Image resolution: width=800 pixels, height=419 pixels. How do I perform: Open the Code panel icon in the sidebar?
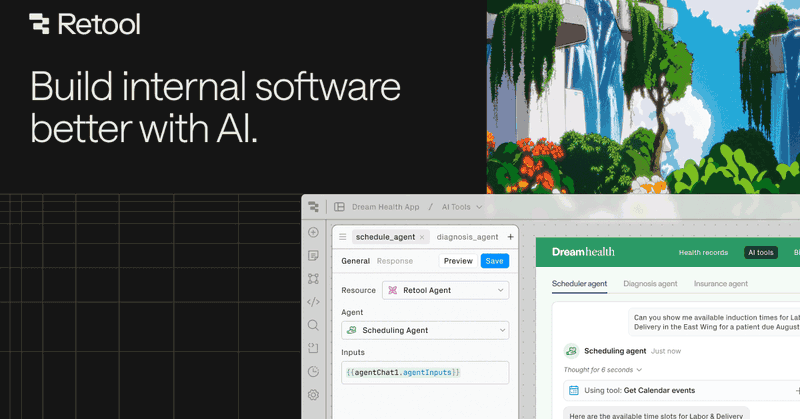pyautogui.click(x=313, y=302)
